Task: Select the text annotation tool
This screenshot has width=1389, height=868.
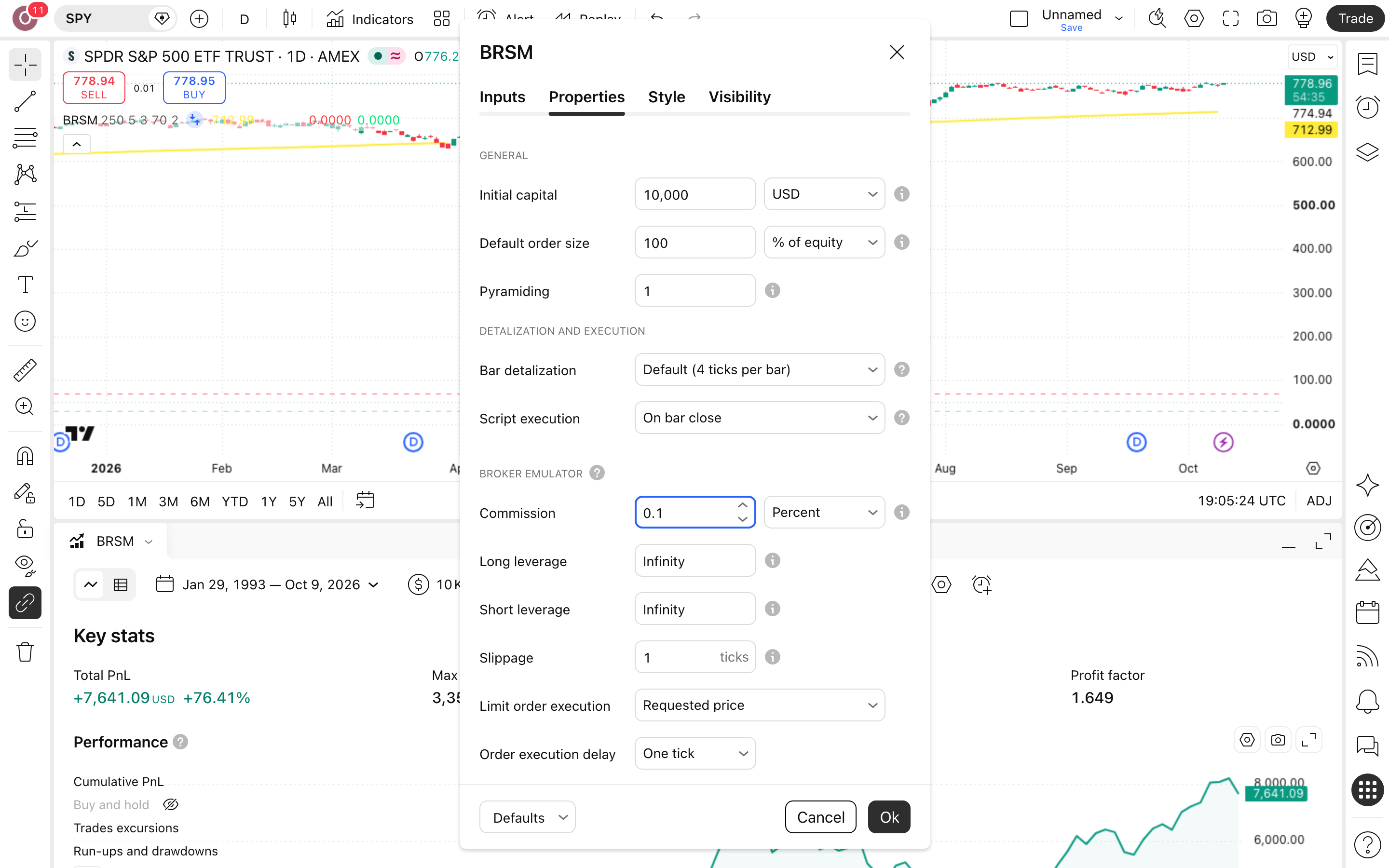Action: point(25,285)
